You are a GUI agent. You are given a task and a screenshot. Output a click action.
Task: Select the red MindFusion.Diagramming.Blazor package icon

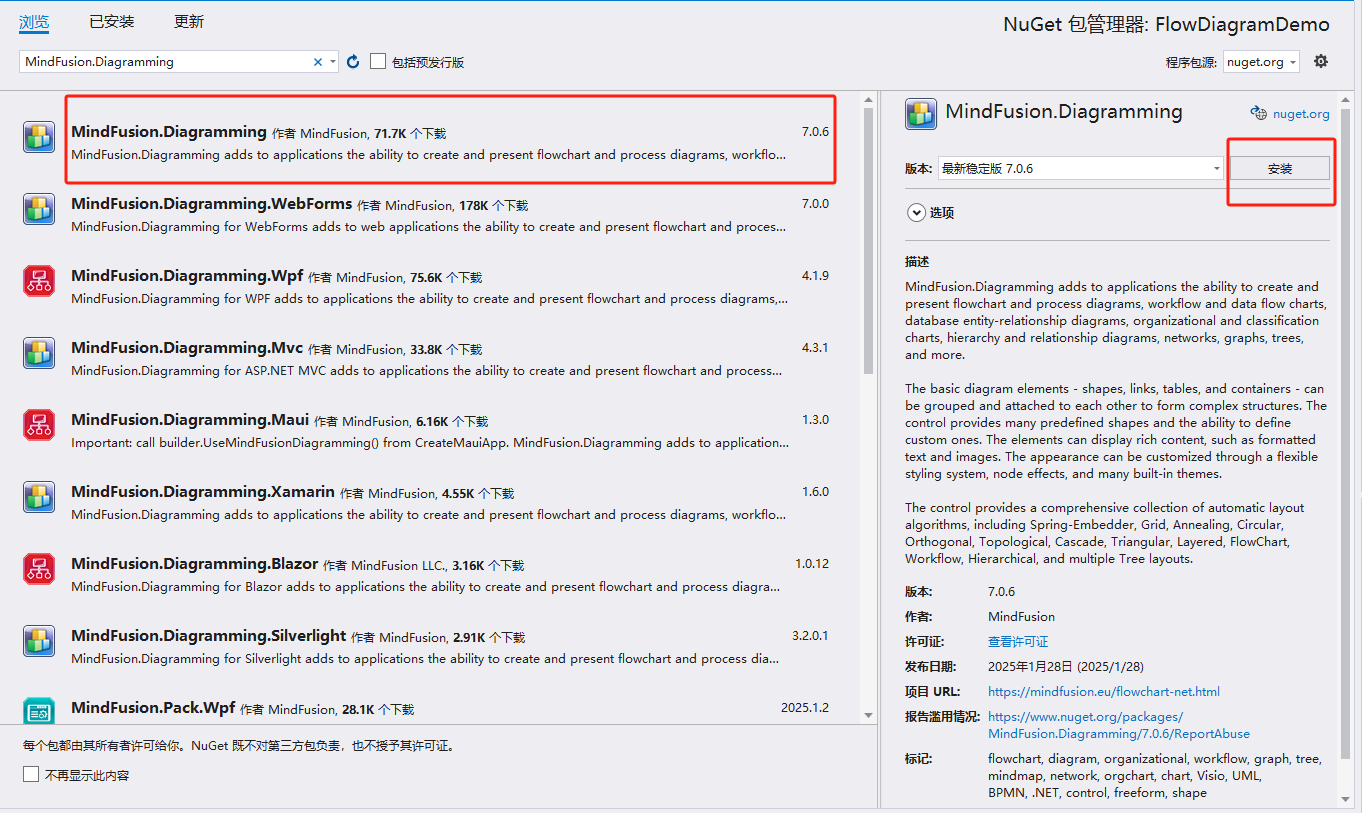39,569
